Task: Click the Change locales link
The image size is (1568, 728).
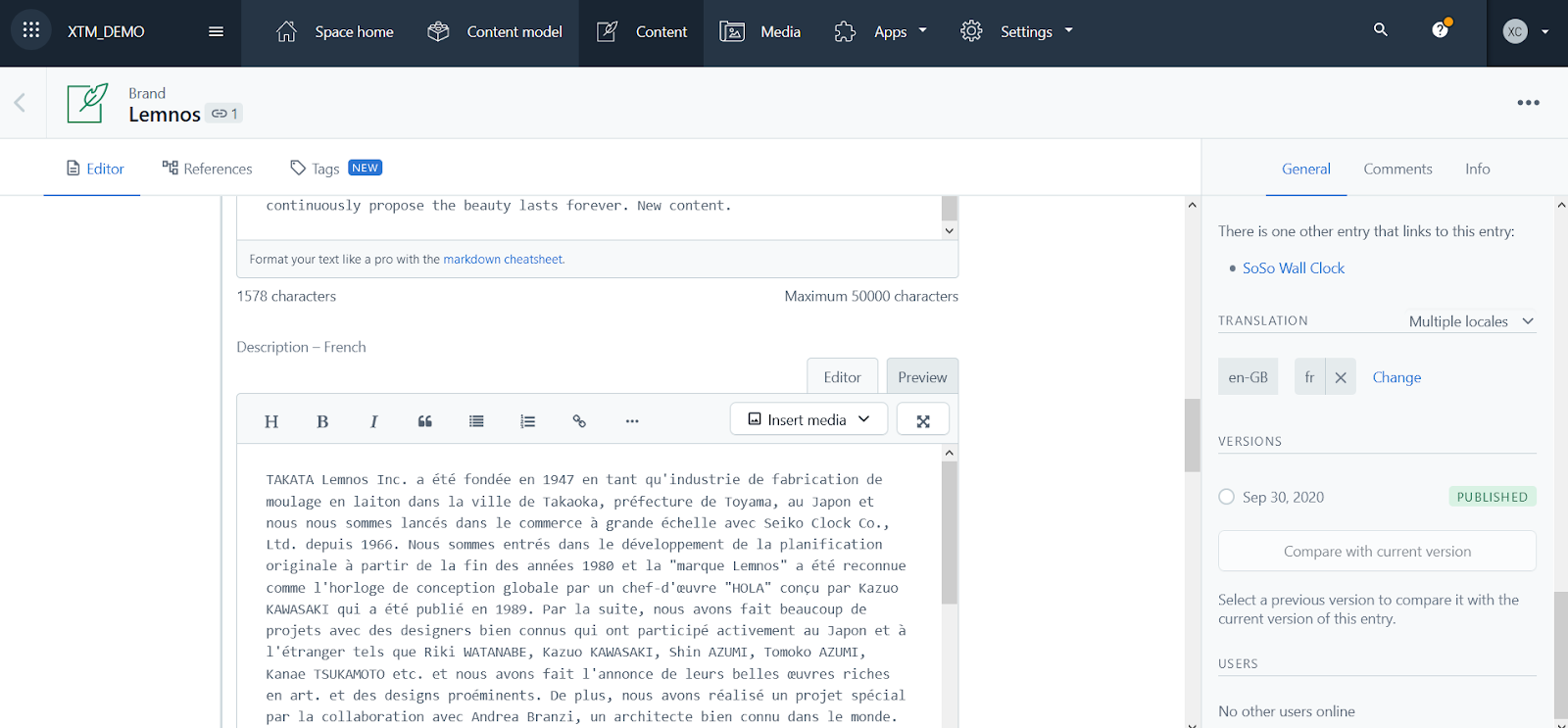Action: click(x=1396, y=377)
